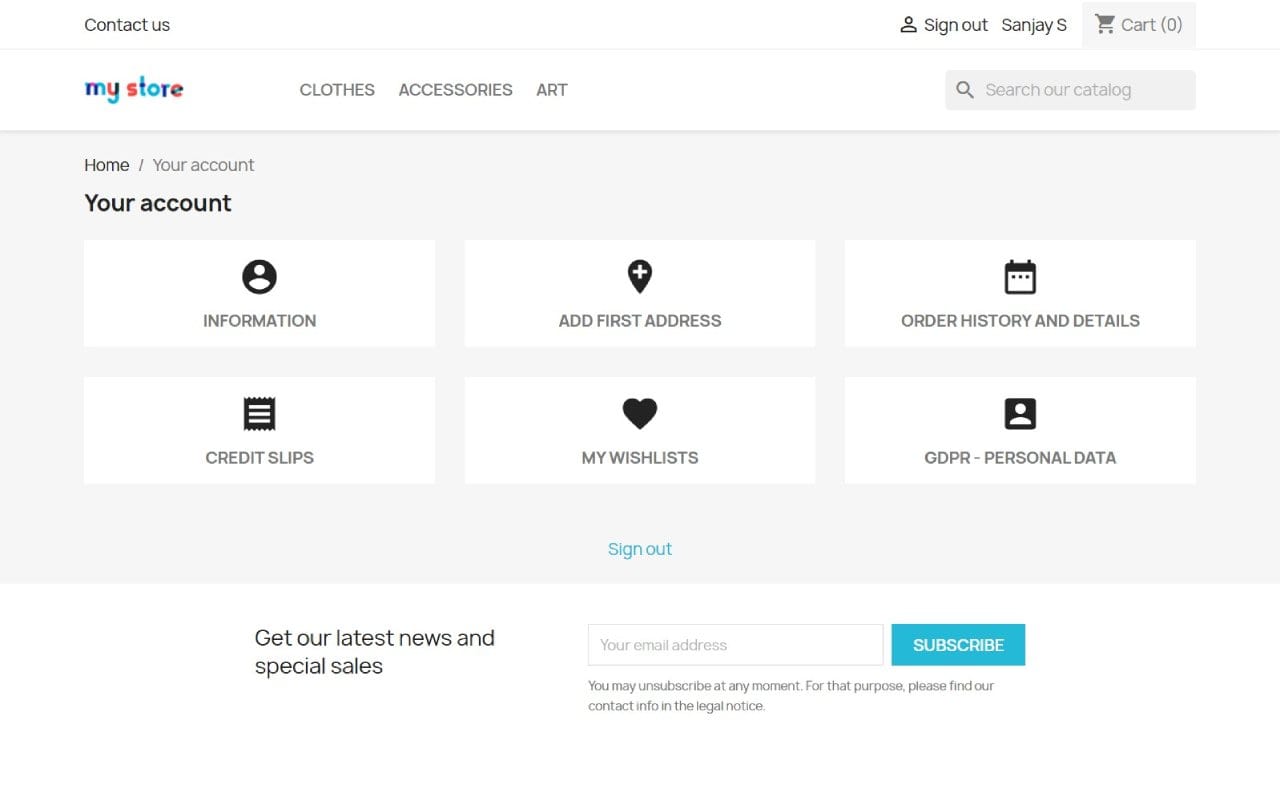Open wishlists via the heart icon
This screenshot has height=800, width=1280.
[x=639, y=414]
